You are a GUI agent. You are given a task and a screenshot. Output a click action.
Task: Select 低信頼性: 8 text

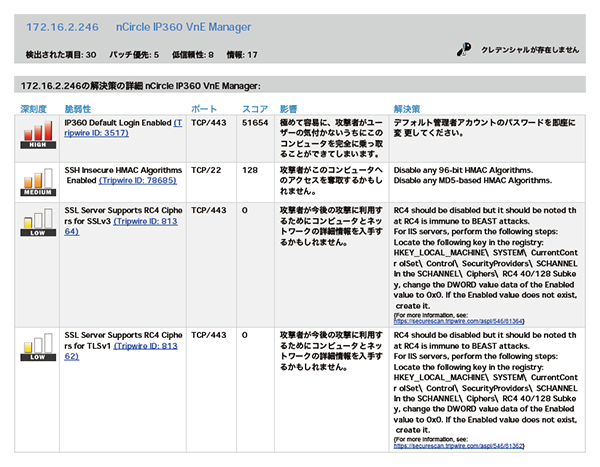(192, 55)
